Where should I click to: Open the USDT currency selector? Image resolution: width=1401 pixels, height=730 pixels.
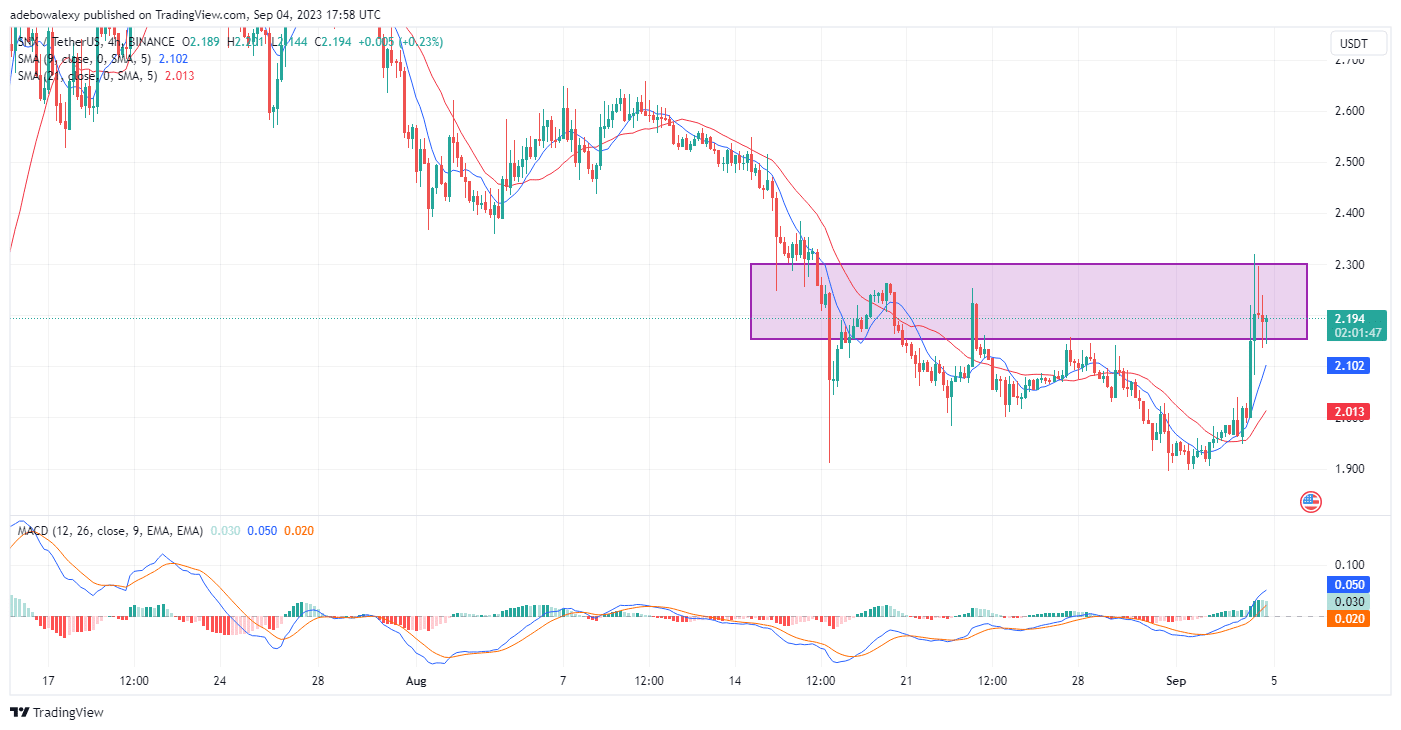pos(1358,43)
